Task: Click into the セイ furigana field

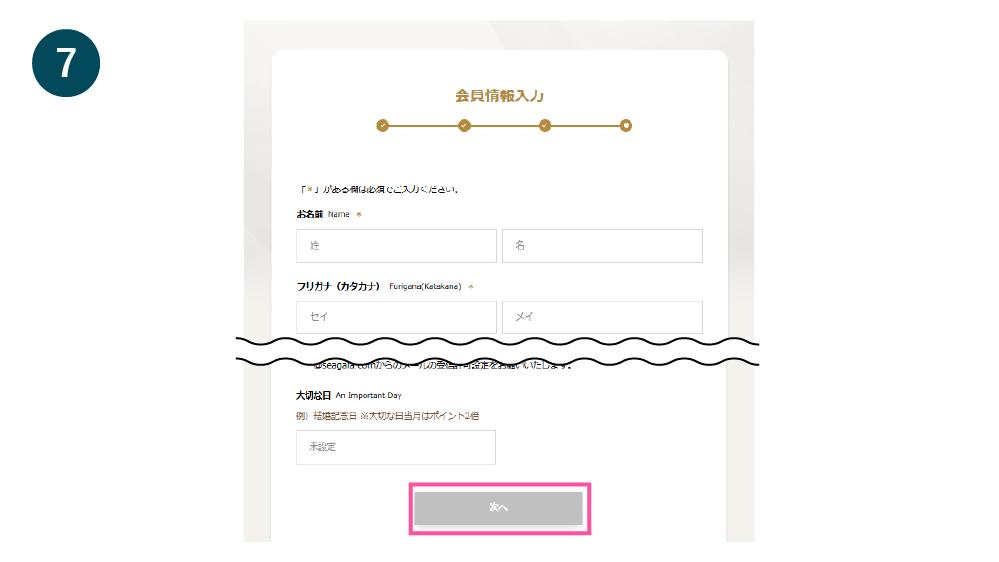Action: point(396,317)
